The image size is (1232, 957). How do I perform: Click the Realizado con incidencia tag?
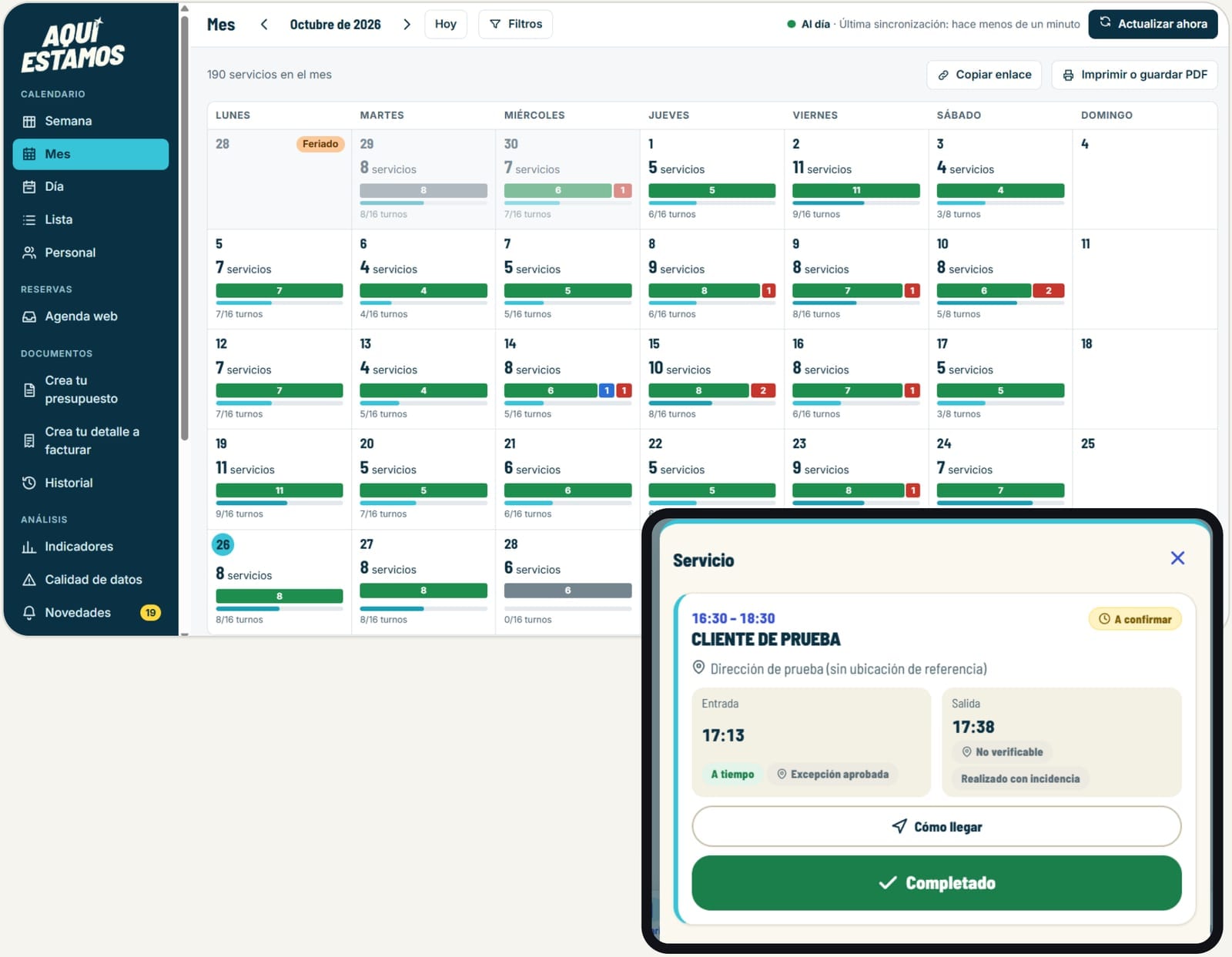click(x=1020, y=778)
